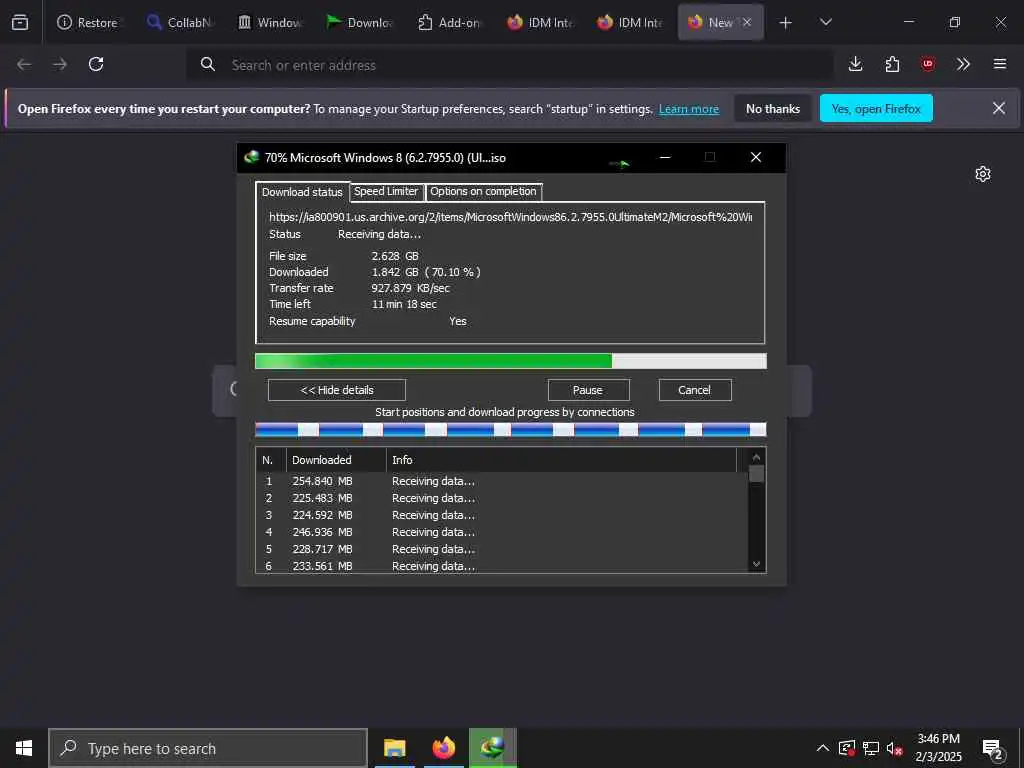Switch to the Add-ons tab
The width and height of the screenshot is (1024, 768).
pyautogui.click(x=449, y=22)
